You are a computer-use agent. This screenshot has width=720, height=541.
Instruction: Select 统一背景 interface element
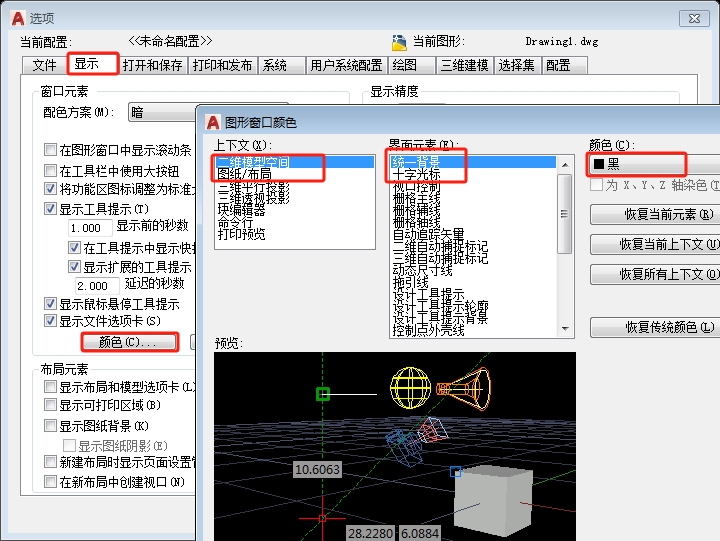coord(473,162)
